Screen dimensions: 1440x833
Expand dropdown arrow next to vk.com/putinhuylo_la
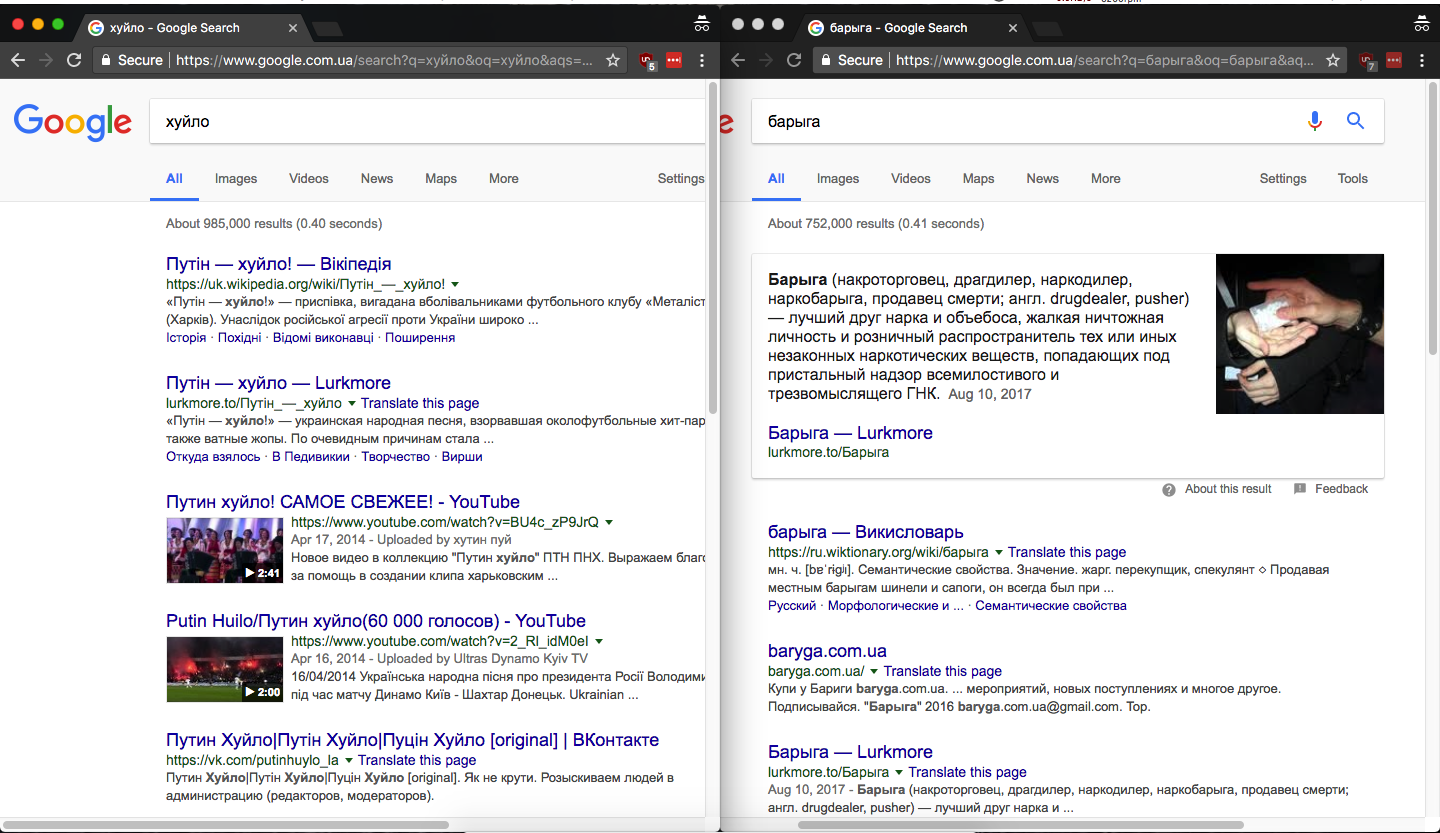pyautogui.click(x=349, y=761)
